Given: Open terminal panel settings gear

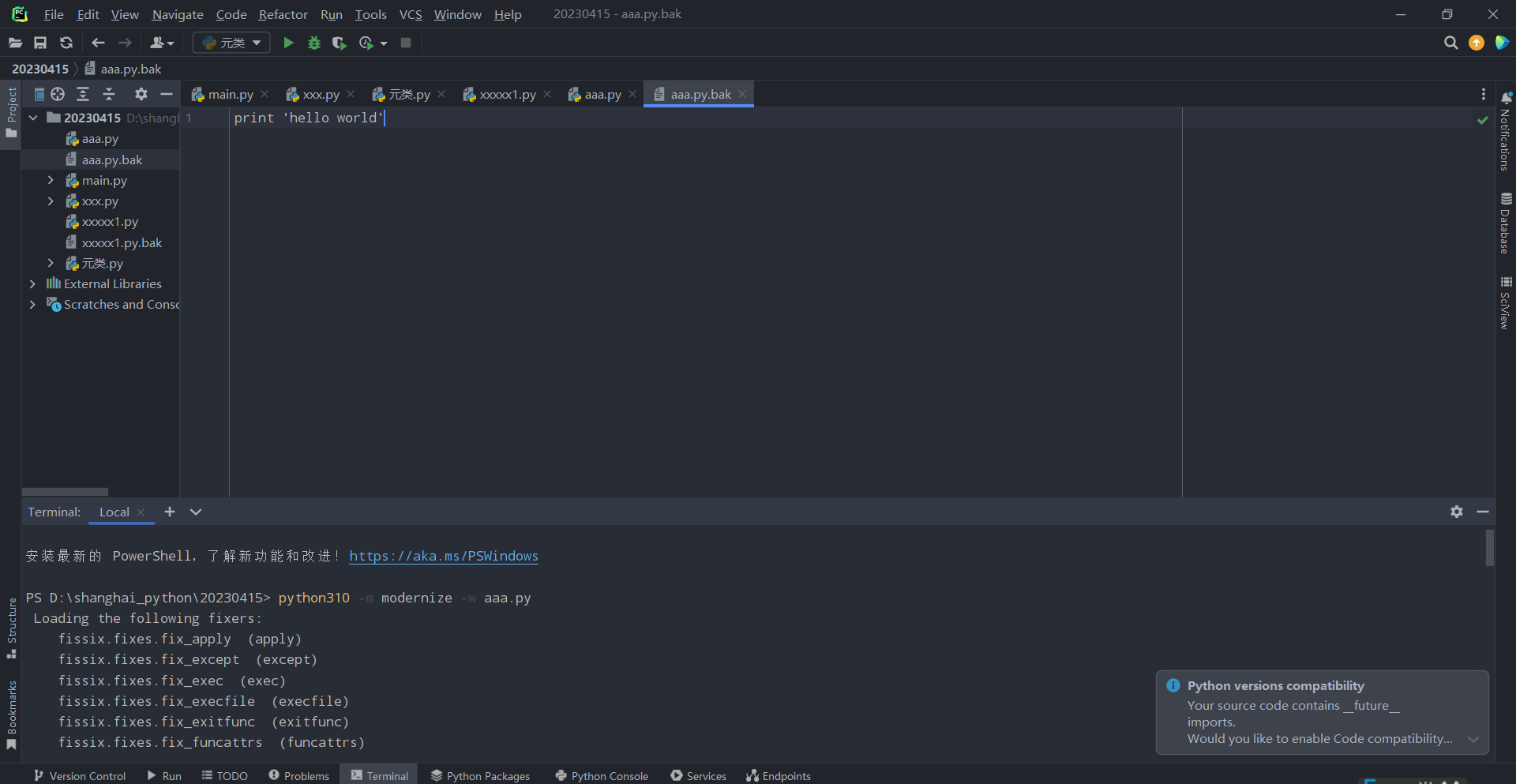Looking at the screenshot, I should click(1457, 512).
